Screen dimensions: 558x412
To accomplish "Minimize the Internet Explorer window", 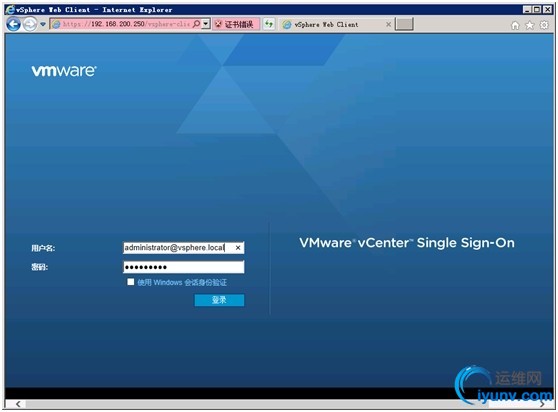I will pyautogui.click(x=527, y=10).
